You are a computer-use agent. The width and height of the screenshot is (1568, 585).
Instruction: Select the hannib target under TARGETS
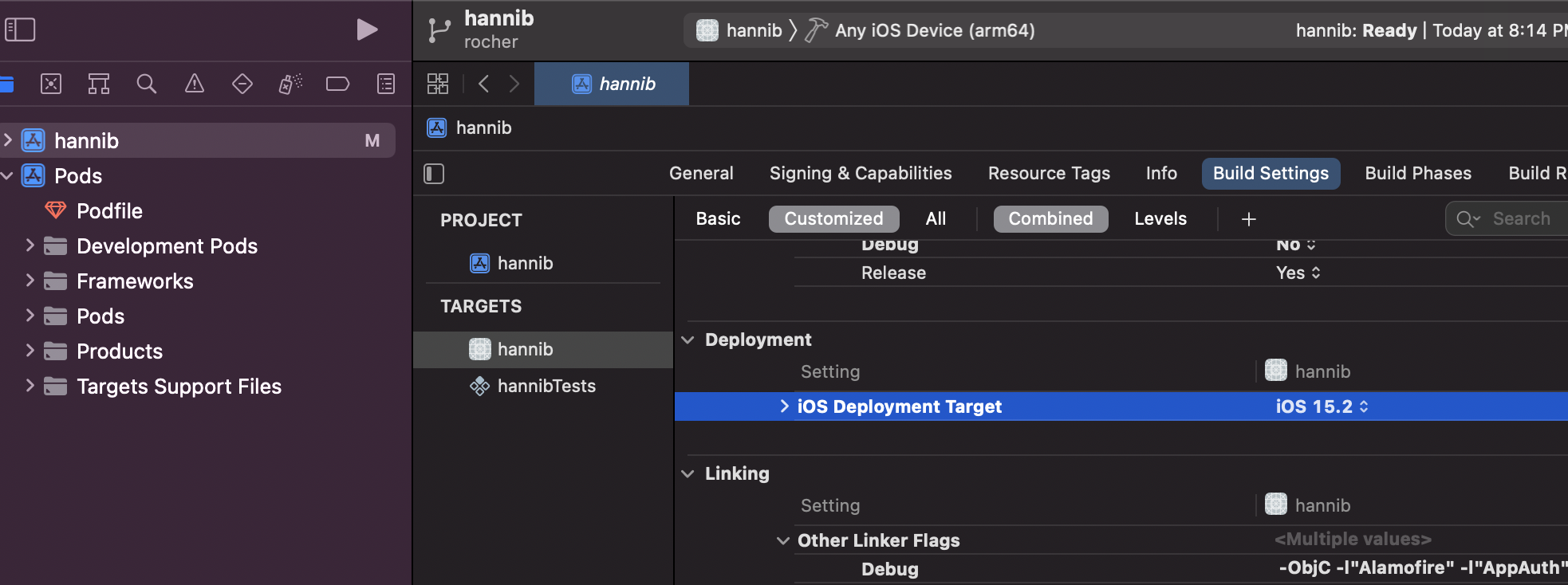[x=543, y=349]
